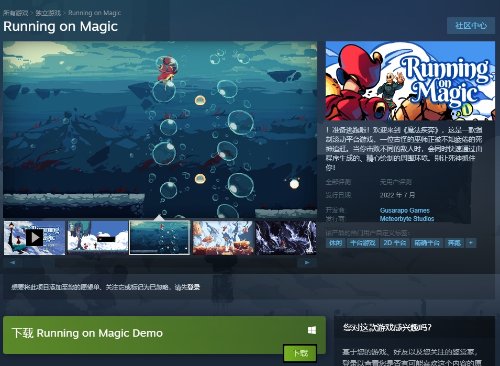Select the orange autumn level thumbnail
Image resolution: width=500 pixels, height=366 pixels.
[x=223, y=238]
